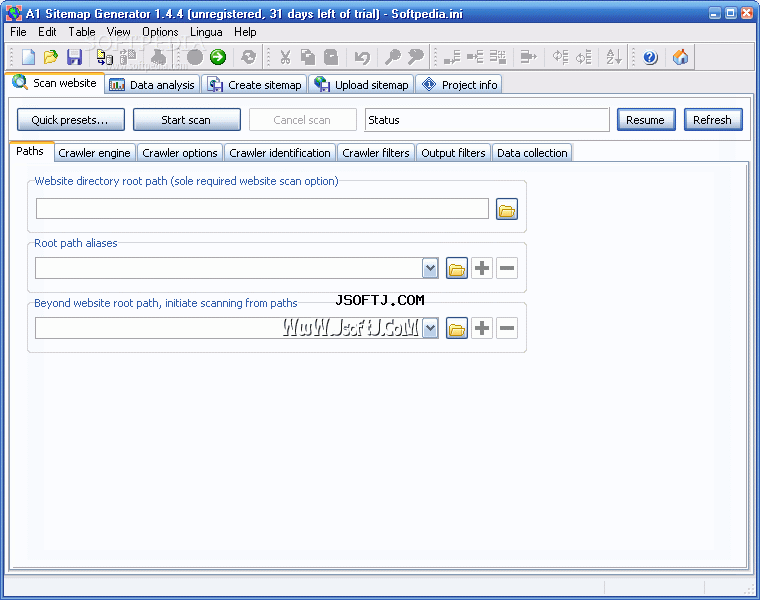The width and height of the screenshot is (760, 600).
Task: Open the Crawler identification tab
Action: click(280, 153)
